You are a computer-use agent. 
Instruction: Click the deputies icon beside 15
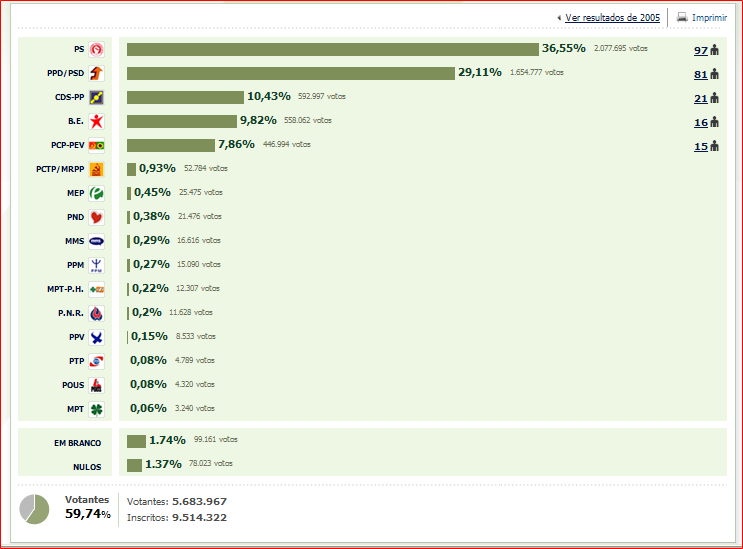click(x=715, y=146)
